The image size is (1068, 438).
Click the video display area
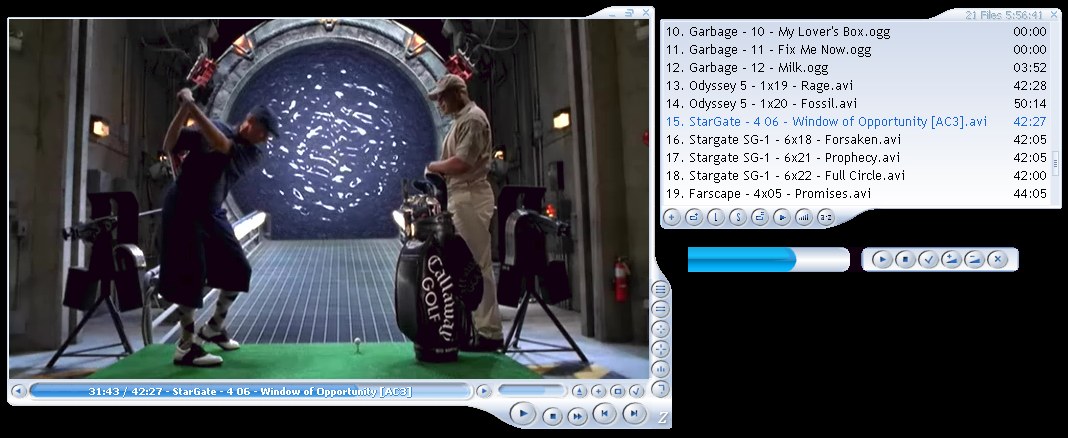click(328, 198)
